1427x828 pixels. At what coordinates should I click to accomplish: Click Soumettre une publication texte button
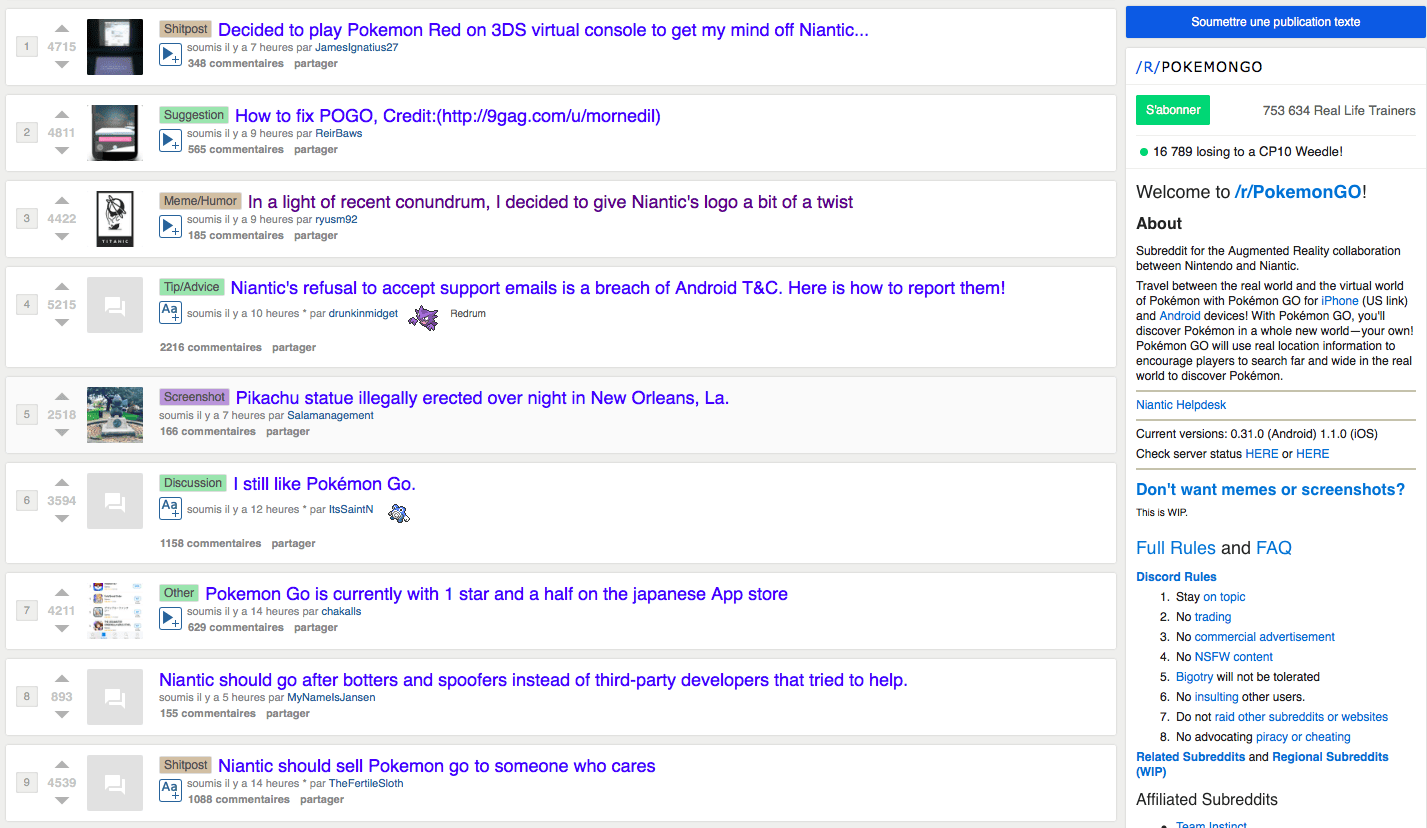click(1276, 22)
